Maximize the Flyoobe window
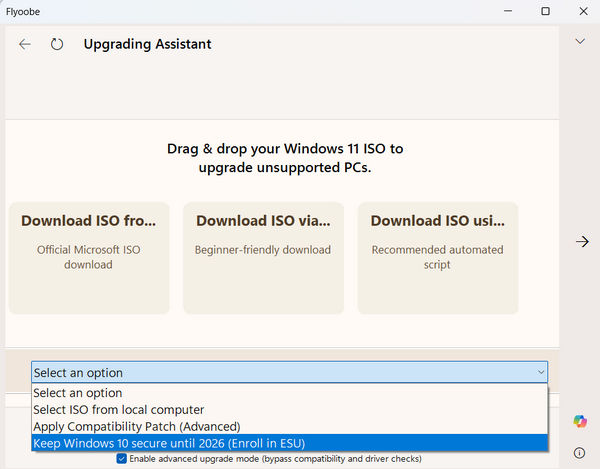600x469 pixels. [545, 11]
